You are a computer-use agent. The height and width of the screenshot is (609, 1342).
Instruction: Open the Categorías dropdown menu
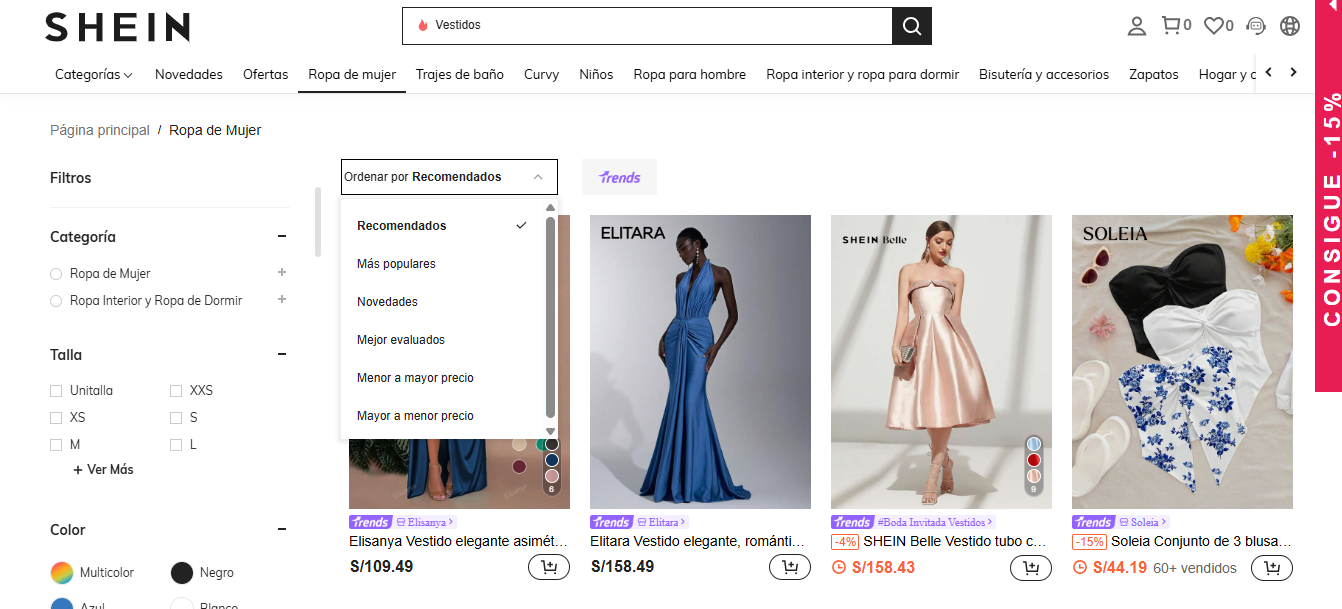[x=94, y=74]
